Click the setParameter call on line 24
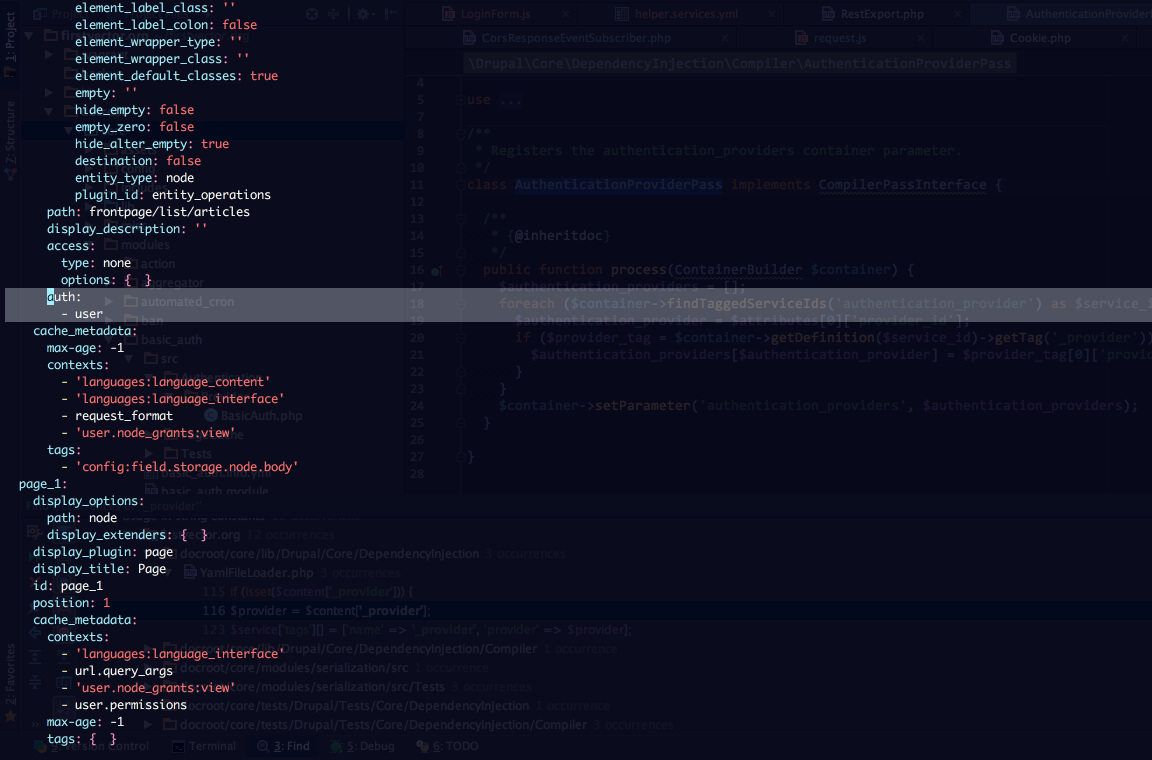This screenshot has width=1152, height=760. click(643, 406)
